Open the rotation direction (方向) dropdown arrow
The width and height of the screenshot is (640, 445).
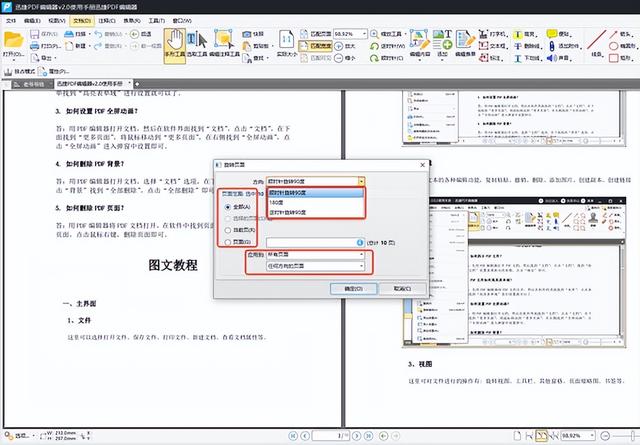click(x=361, y=181)
